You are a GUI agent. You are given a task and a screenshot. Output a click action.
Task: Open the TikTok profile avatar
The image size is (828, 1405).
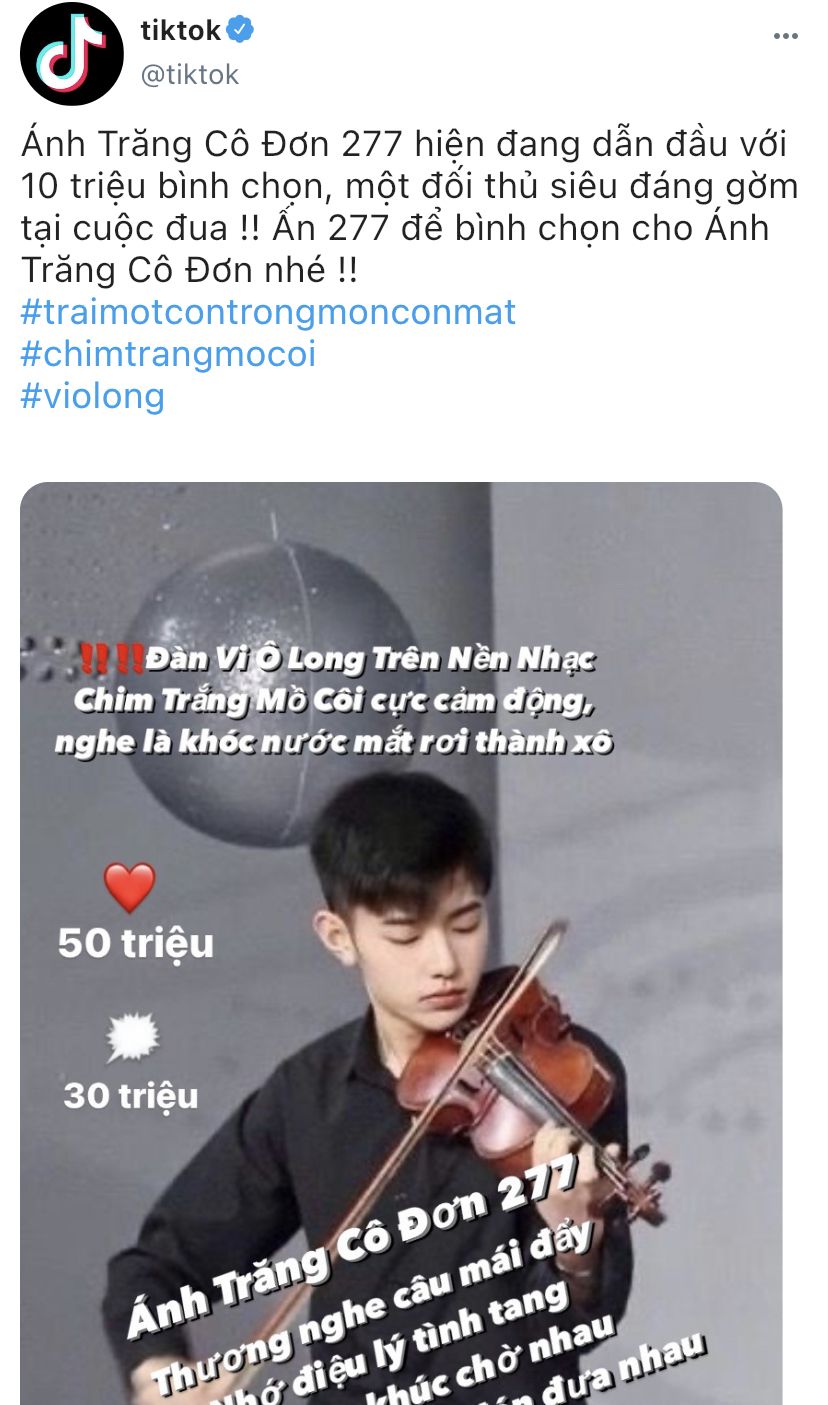(72, 54)
